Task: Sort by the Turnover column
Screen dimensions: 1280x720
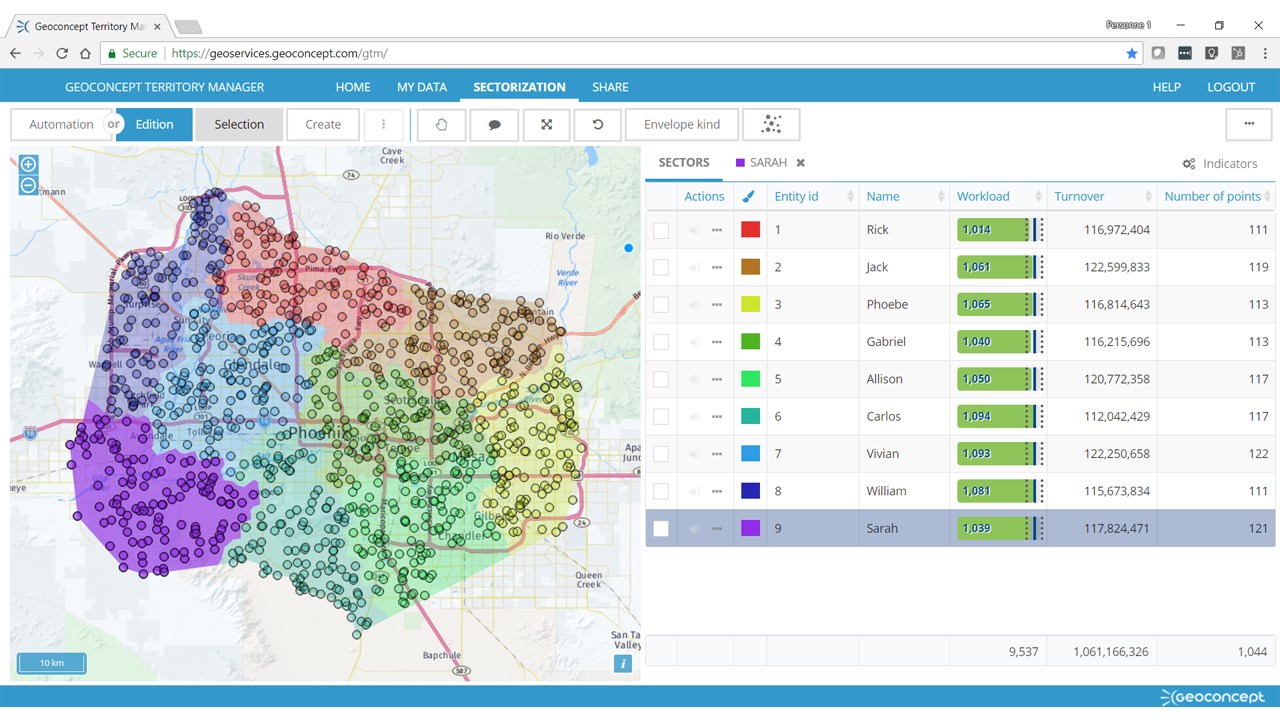Action: 1102,196
